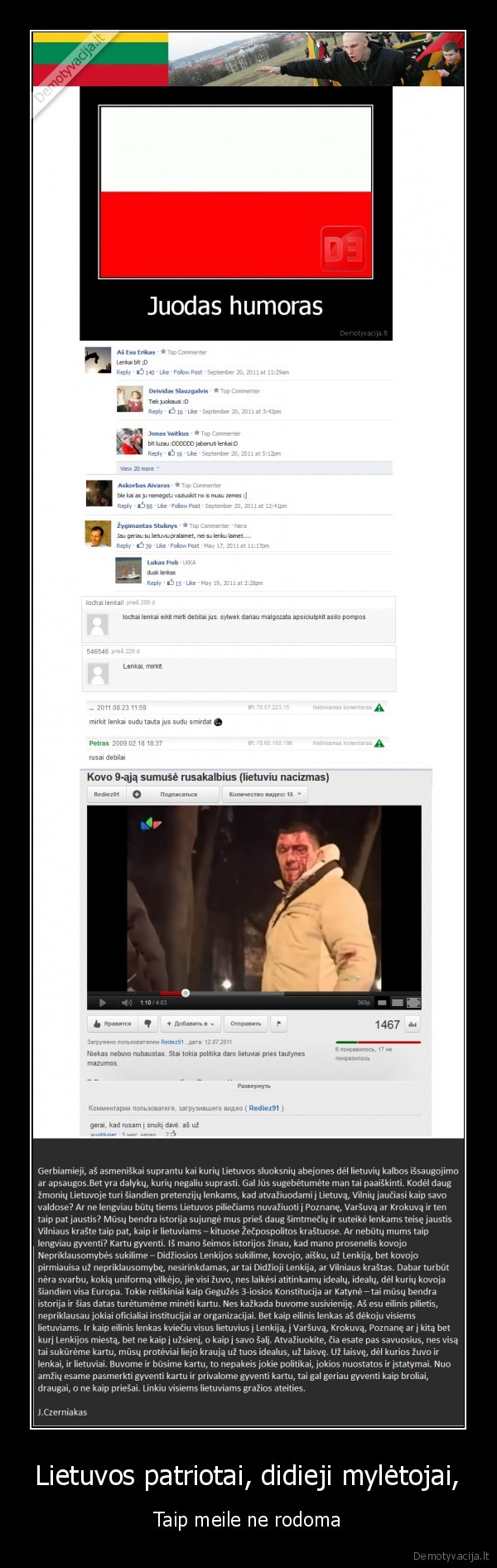Open the Rediez91 link in the comments header
The width and height of the screenshot is (497, 1568).
pyautogui.click(x=265, y=1108)
